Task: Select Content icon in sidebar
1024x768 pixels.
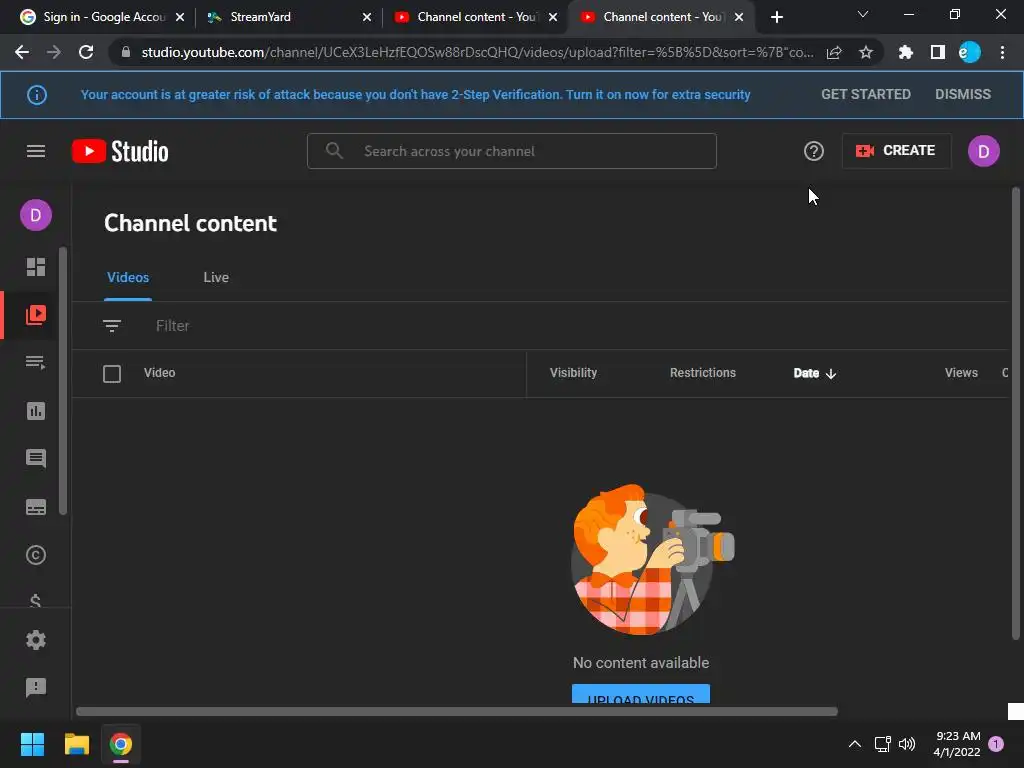Action: (x=36, y=315)
